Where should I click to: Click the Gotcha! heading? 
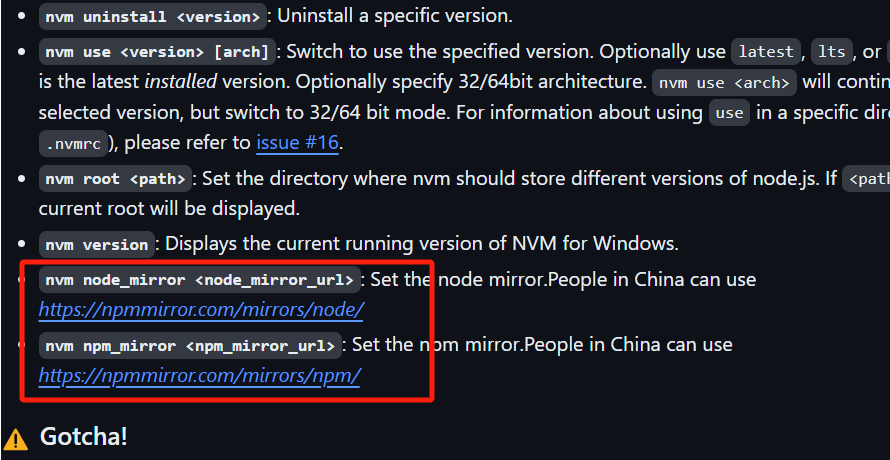tap(83, 437)
